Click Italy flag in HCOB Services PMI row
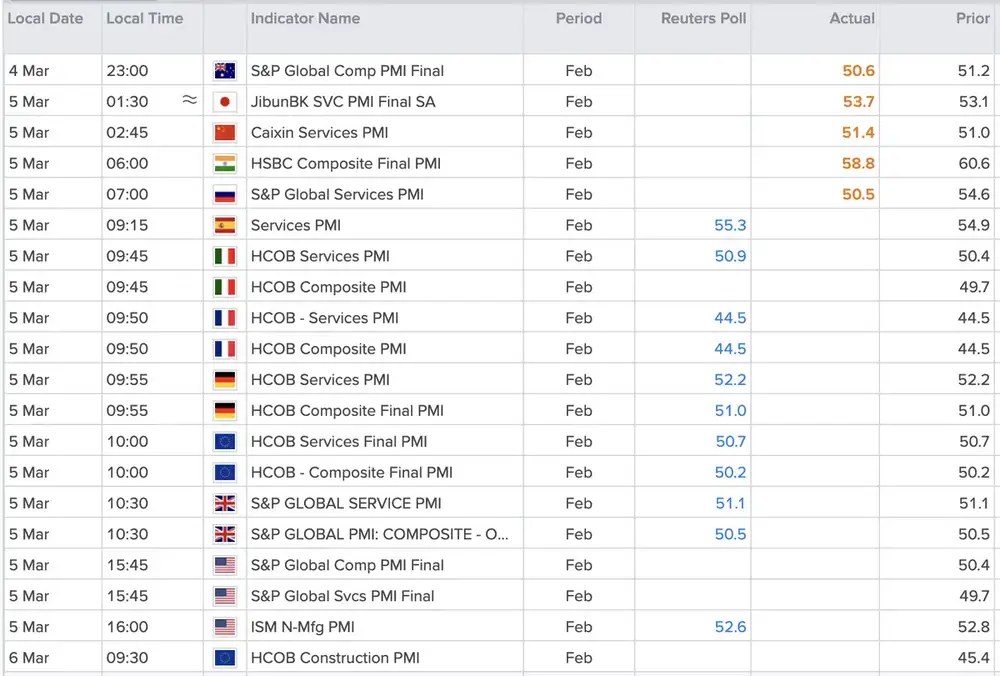Screen dimensions: 1000x676 pos(224,256)
